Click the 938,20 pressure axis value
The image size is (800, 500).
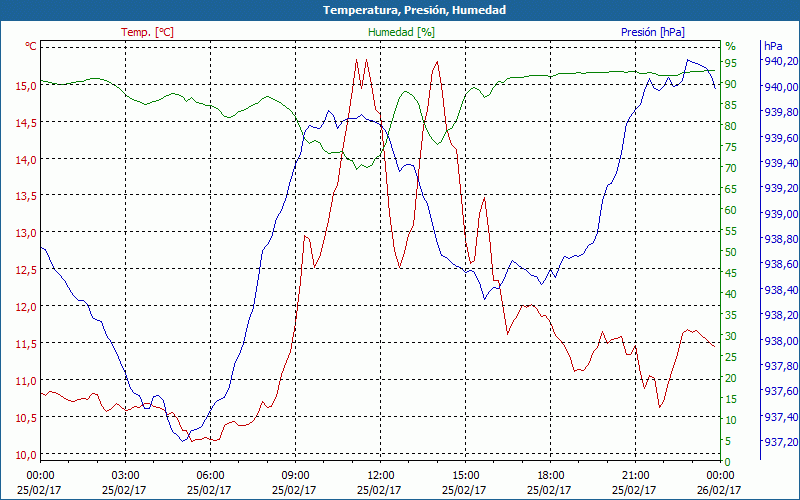[779, 315]
